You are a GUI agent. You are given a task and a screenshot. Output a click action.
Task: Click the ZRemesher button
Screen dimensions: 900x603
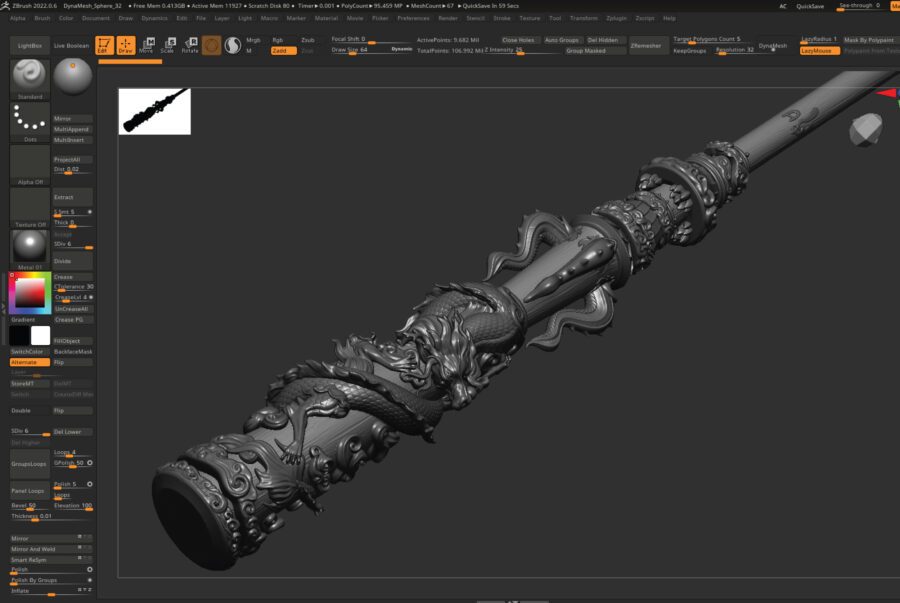pyautogui.click(x=645, y=45)
